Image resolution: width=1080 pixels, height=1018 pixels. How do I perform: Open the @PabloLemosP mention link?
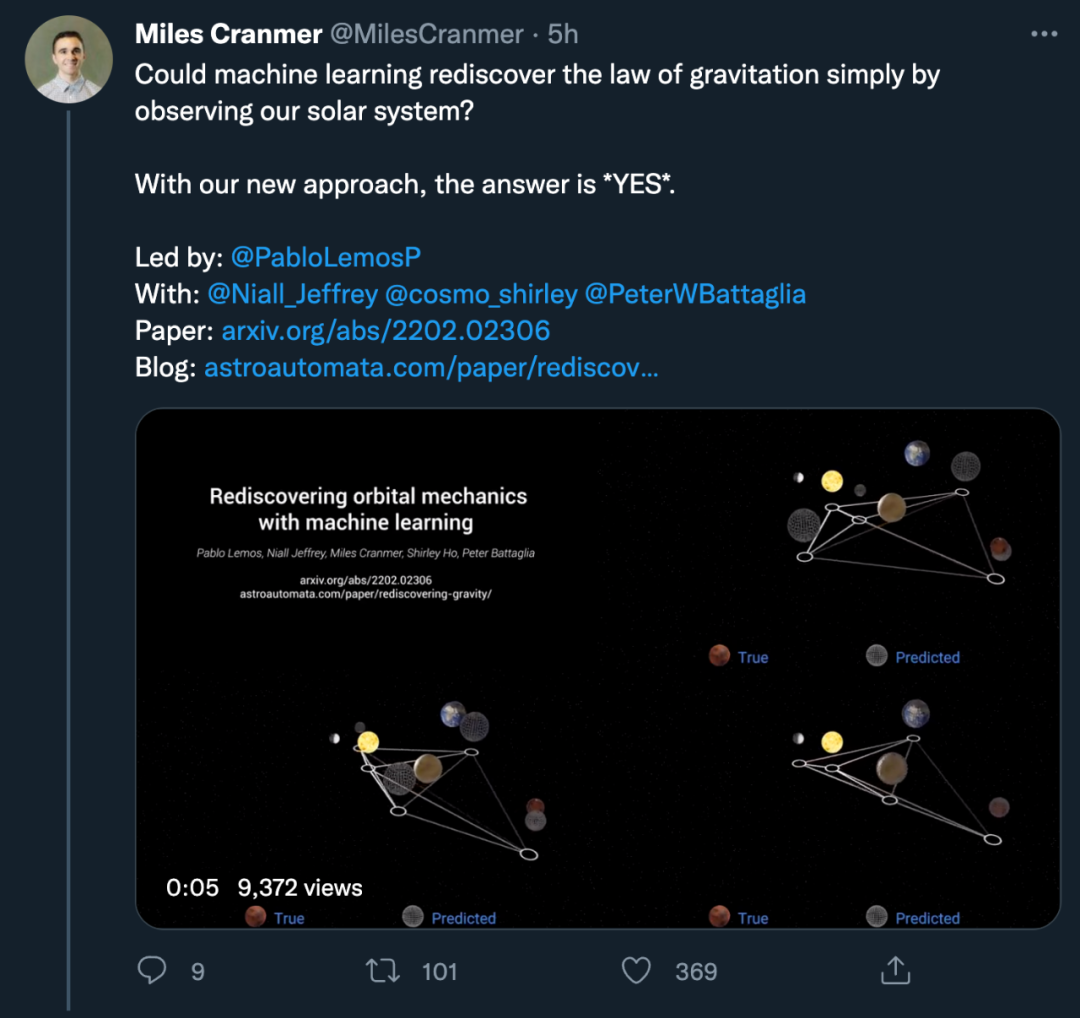[326, 257]
